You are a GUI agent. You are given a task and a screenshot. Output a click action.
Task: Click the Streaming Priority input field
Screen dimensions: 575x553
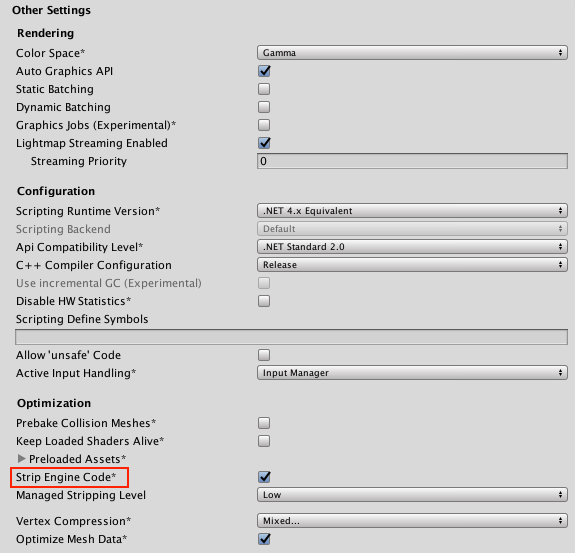coord(412,161)
